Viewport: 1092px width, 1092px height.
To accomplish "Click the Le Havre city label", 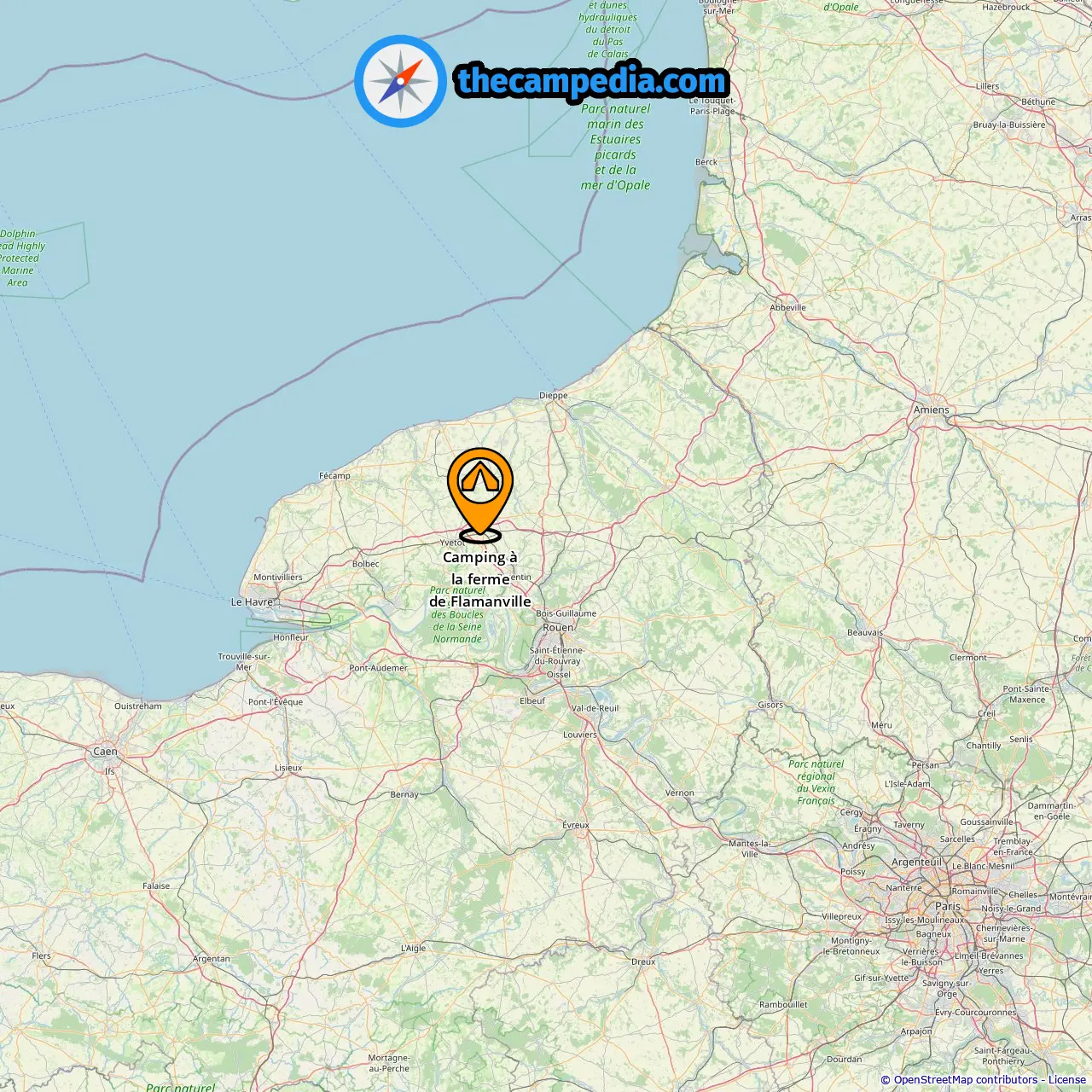I will (252, 601).
